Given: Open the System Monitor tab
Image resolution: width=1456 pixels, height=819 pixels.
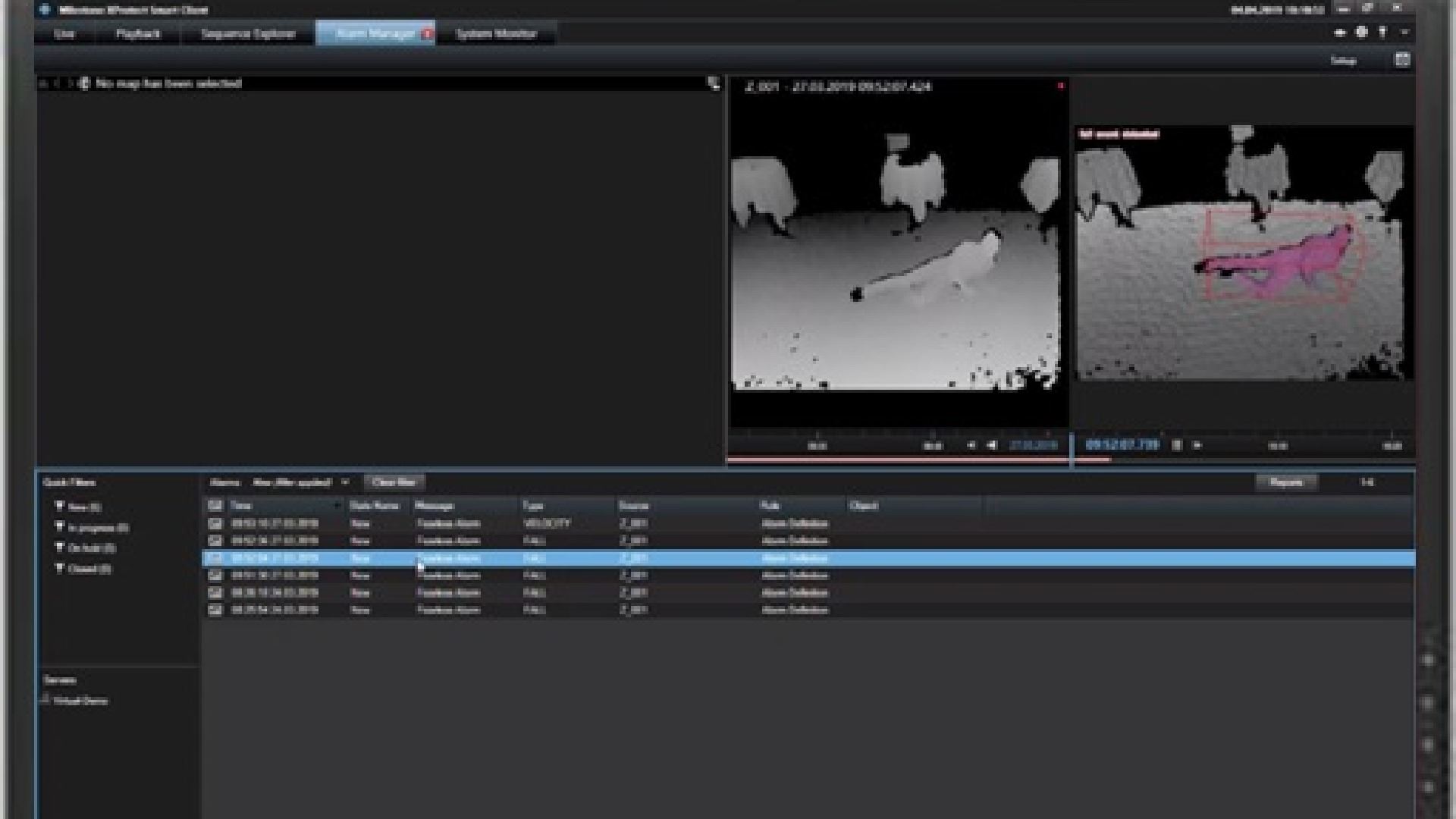Looking at the screenshot, I should pos(496,34).
